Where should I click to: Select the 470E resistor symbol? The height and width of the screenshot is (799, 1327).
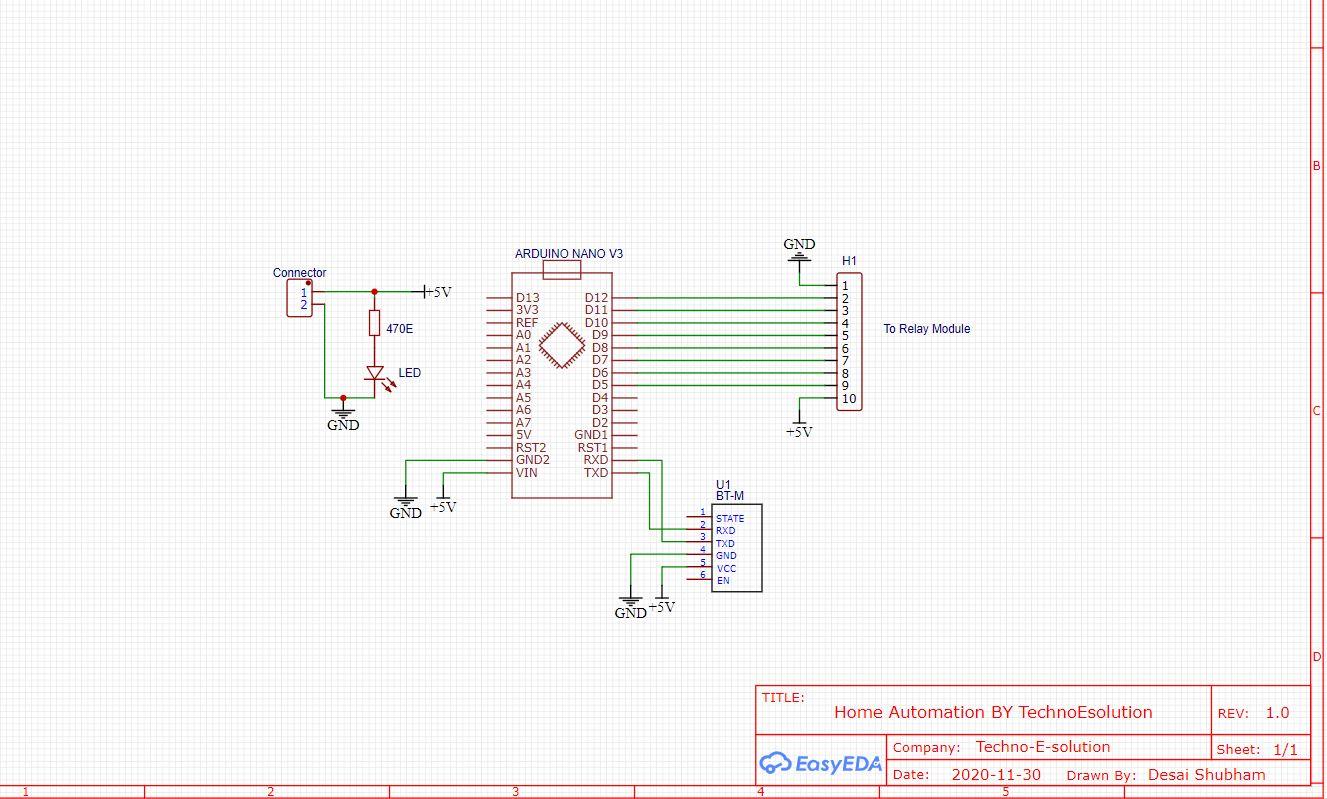[374, 323]
